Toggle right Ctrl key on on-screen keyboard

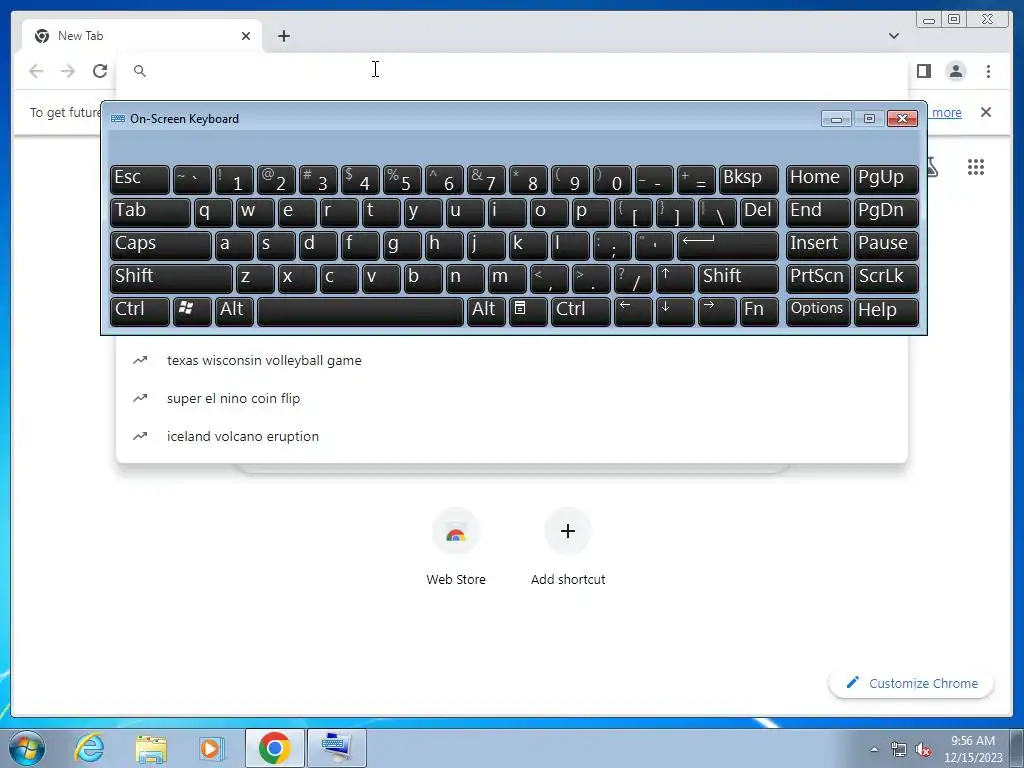(581, 311)
